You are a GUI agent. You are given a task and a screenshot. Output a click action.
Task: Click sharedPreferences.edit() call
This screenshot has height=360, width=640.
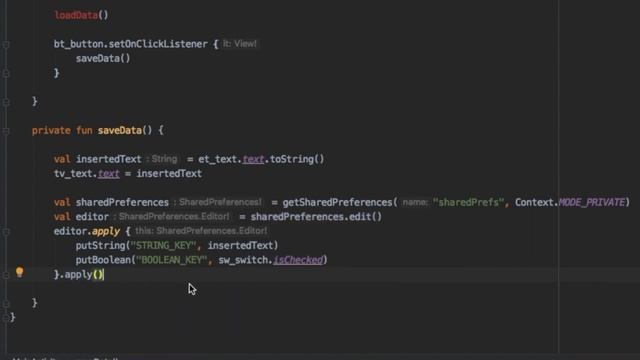point(316,217)
